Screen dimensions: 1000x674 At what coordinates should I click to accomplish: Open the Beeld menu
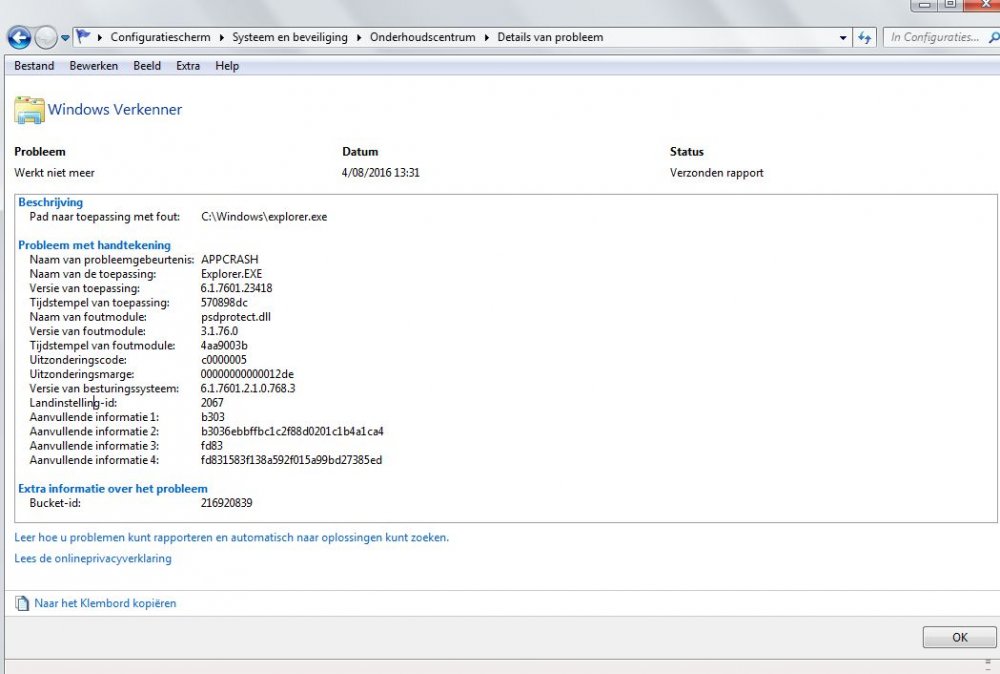(x=147, y=66)
